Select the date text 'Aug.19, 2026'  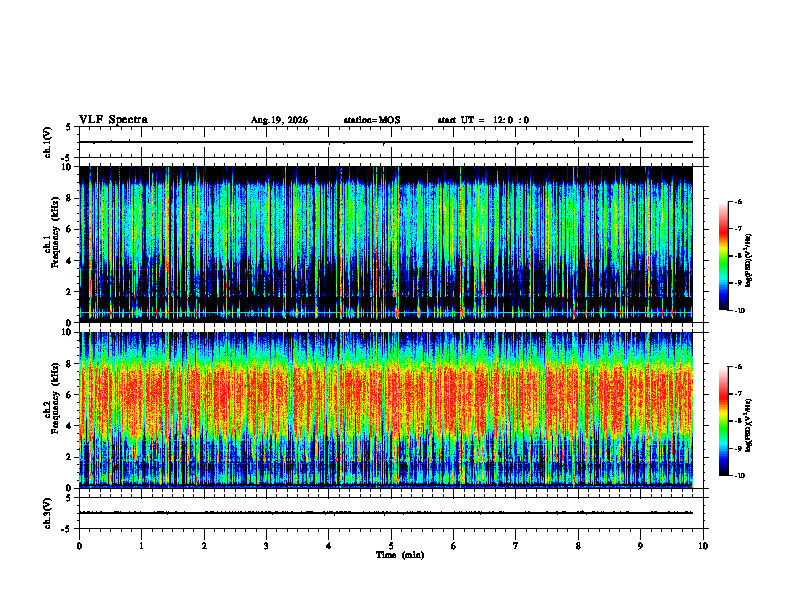coord(279,120)
